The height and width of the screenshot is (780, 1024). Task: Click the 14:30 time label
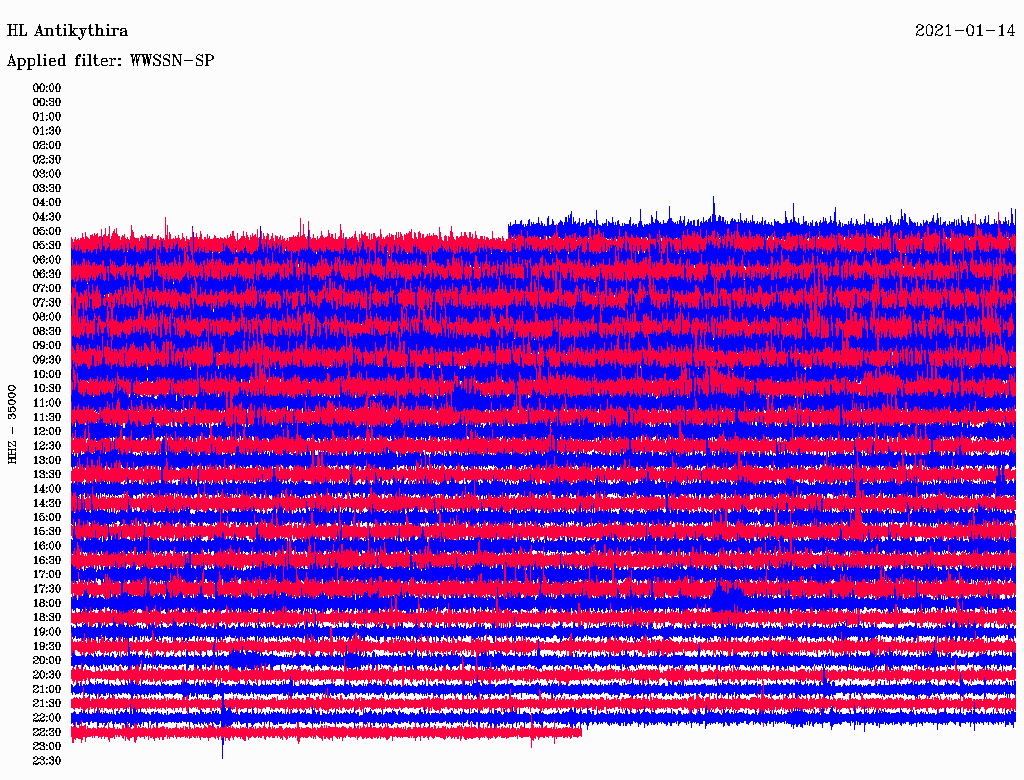point(47,503)
